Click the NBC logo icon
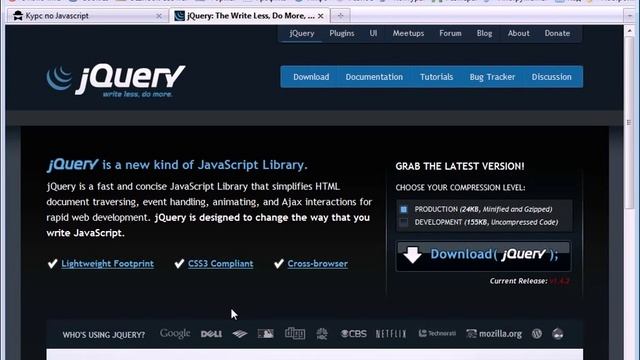Image resolution: width=640 pixels, height=360 pixels. pyautogui.click(x=322, y=334)
